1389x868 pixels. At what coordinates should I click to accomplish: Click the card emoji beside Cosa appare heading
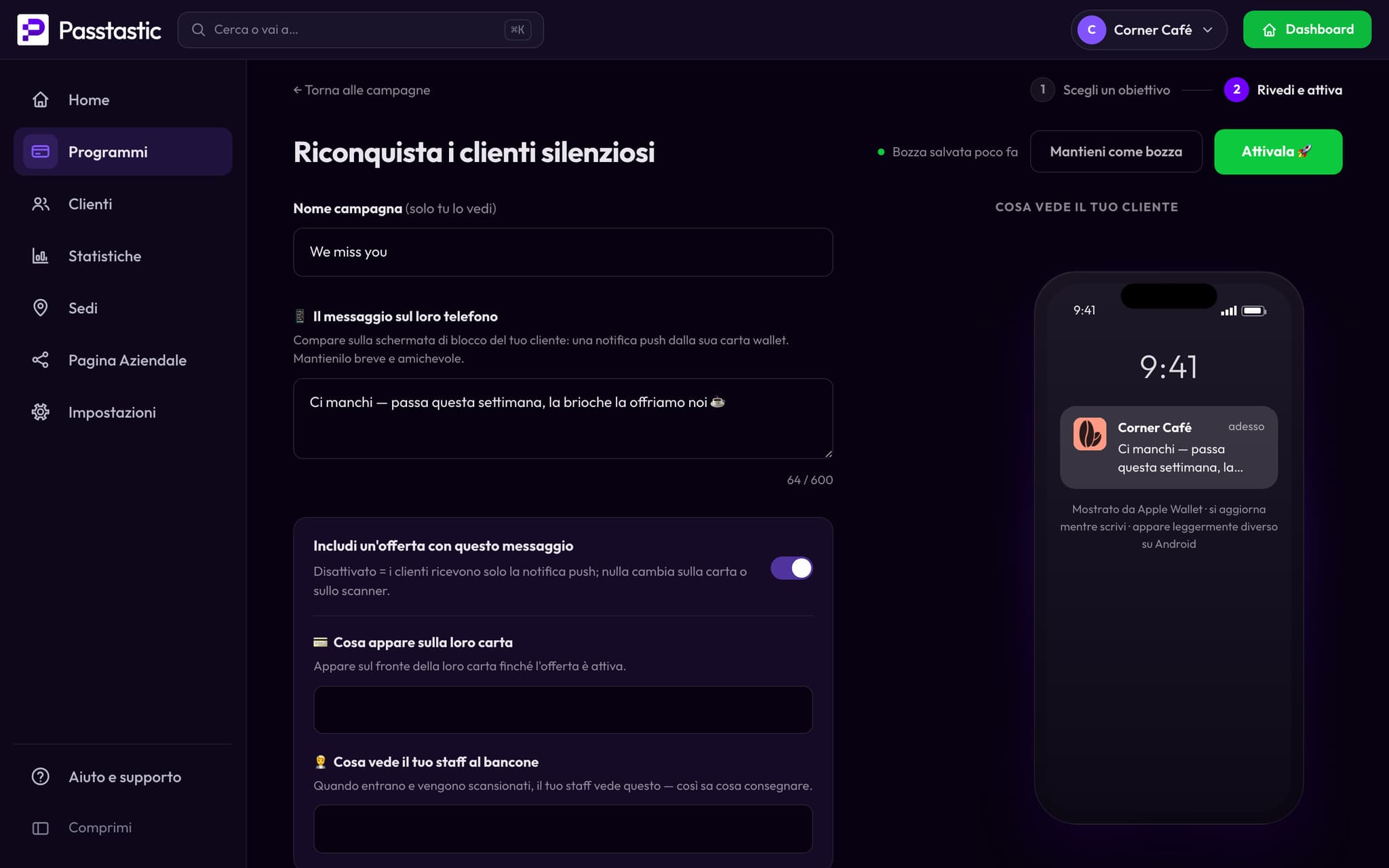coord(320,642)
